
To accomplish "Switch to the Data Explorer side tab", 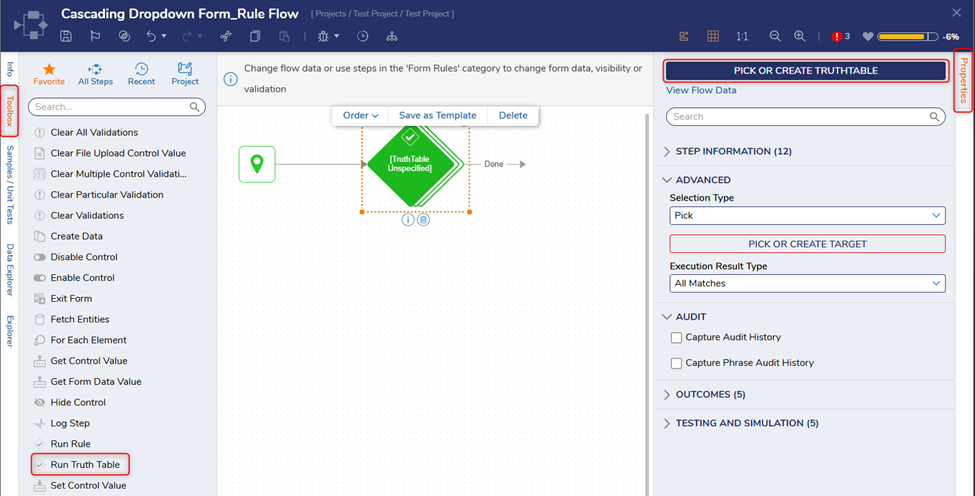I will [10, 270].
